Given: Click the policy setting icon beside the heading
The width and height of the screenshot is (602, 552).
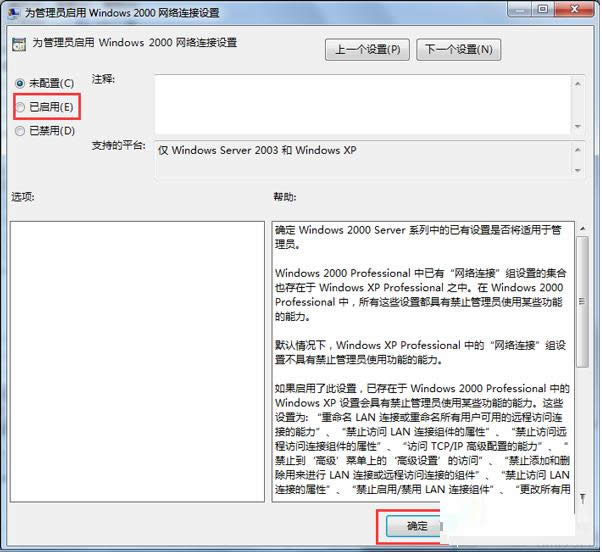Looking at the screenshot, I should pyautogui.click(x=19, y=44).
